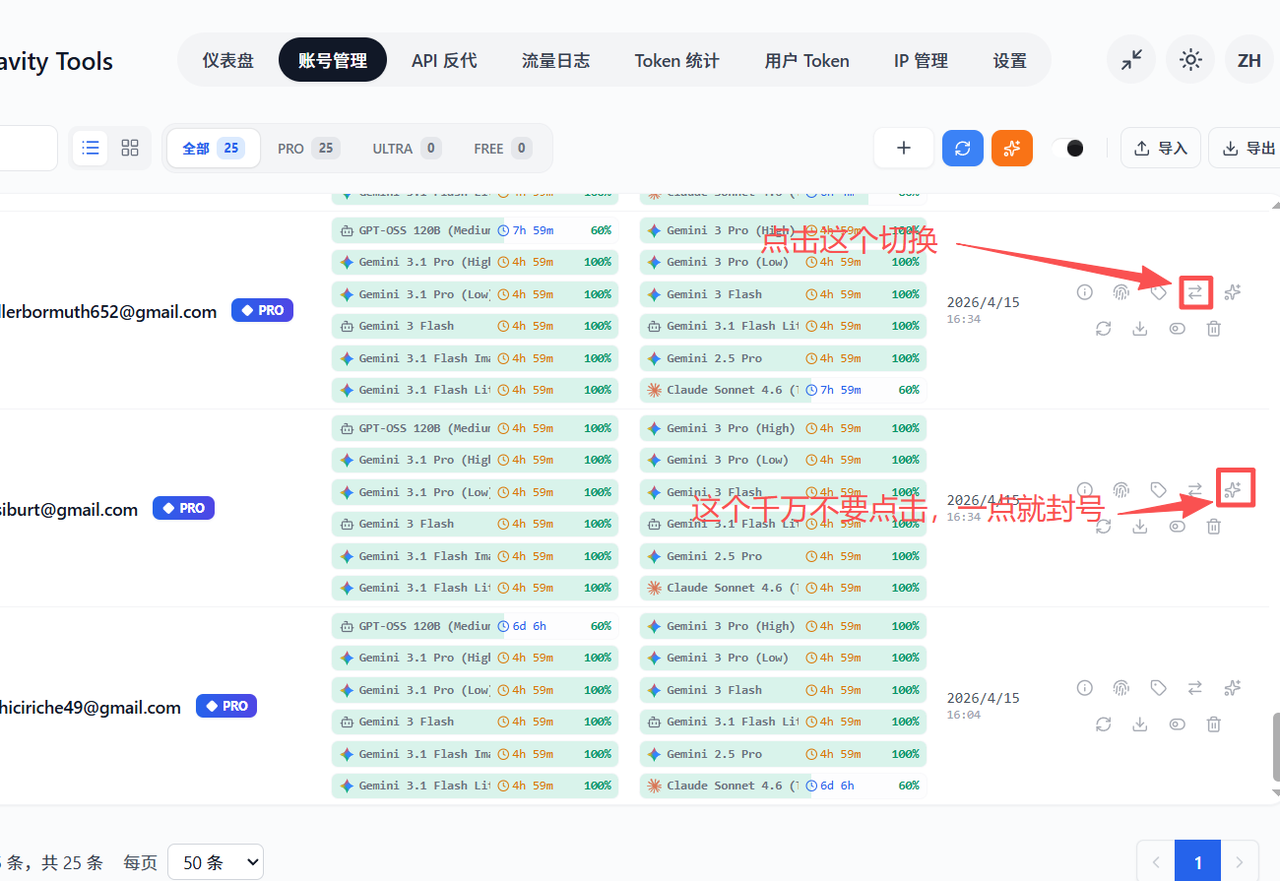
Task: Click fingerprint icon in hiciriche49 row
Action: pos(1121,688)
